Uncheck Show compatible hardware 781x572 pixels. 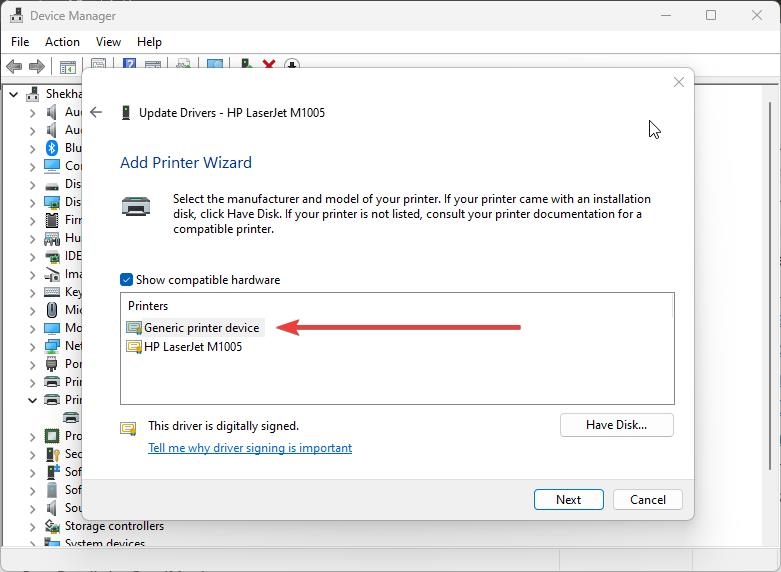[127, 280]
